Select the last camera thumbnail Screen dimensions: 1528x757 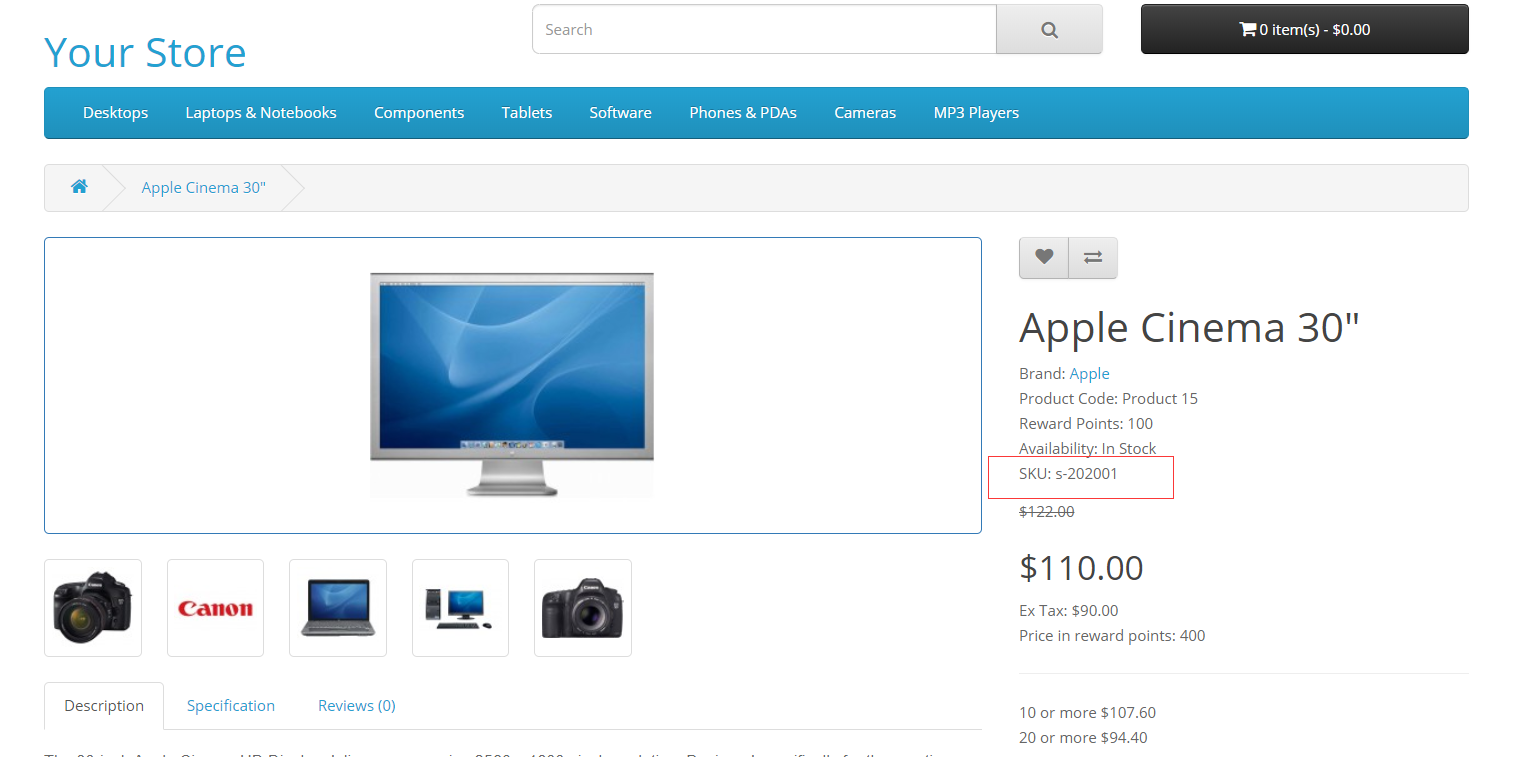583,608
